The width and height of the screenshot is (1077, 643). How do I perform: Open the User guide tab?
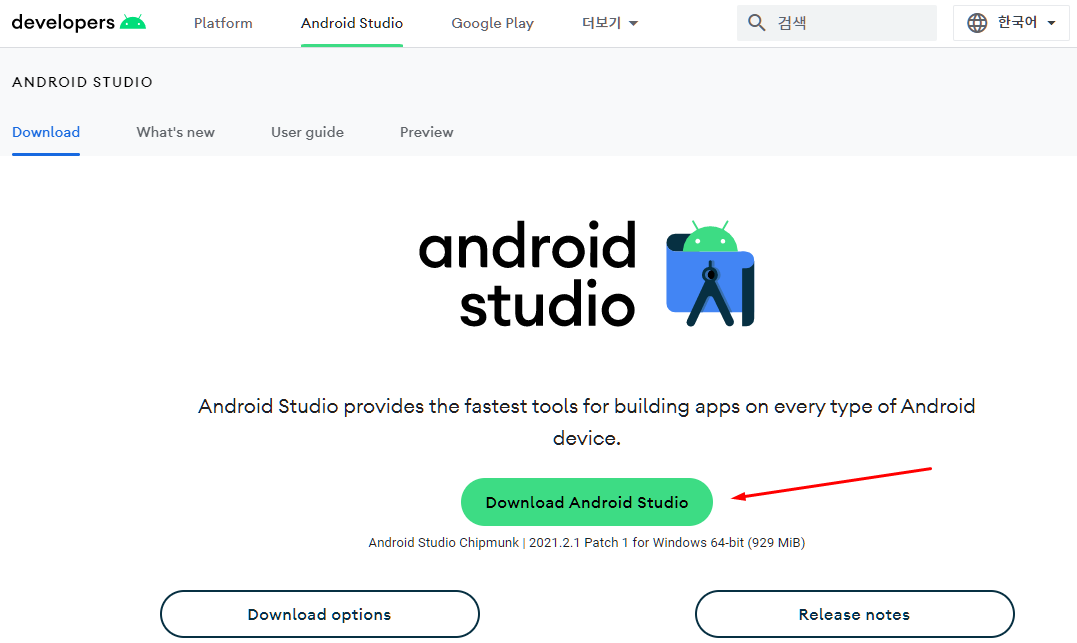click(308, 132)
